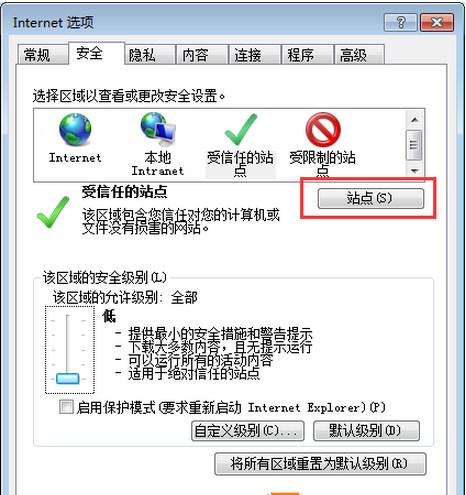Click the help question mark button
The height and width of the screenshot is (495, 466).
[400, 23]
